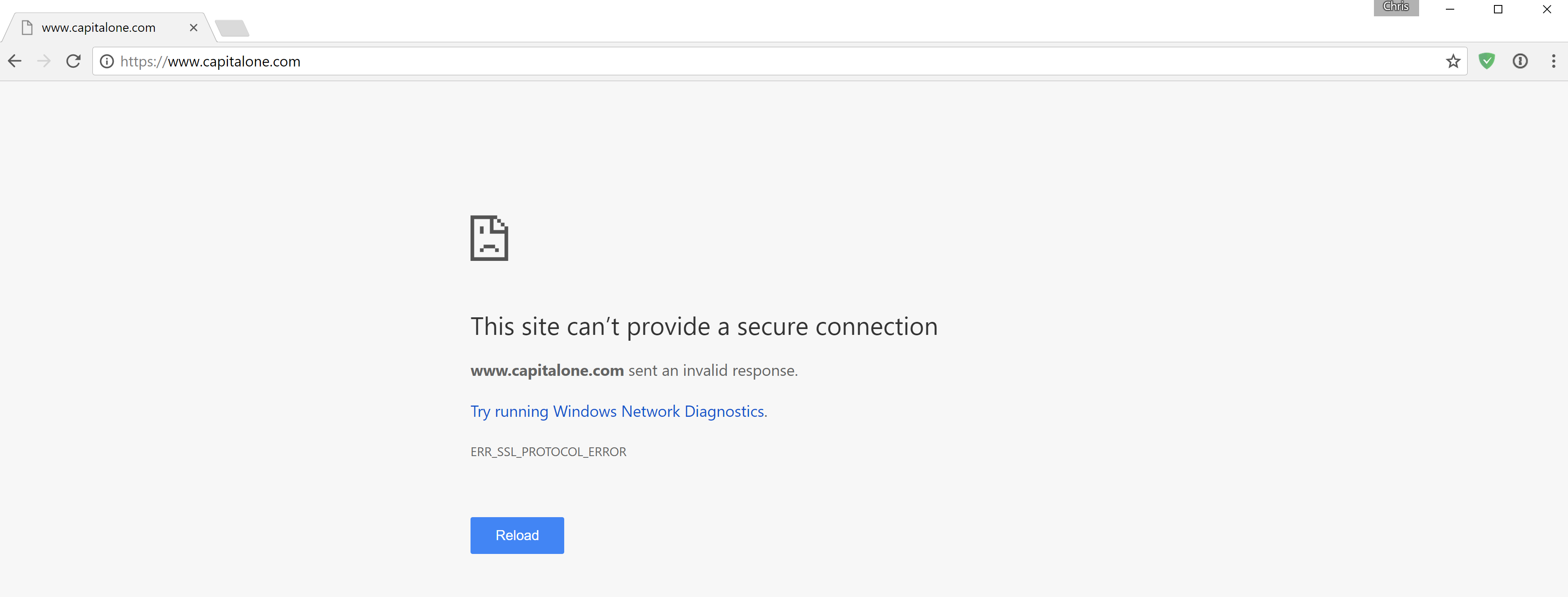Click the reload page icon
The width and height of the screenshot is (1568, 597).
tap(73, 61)
